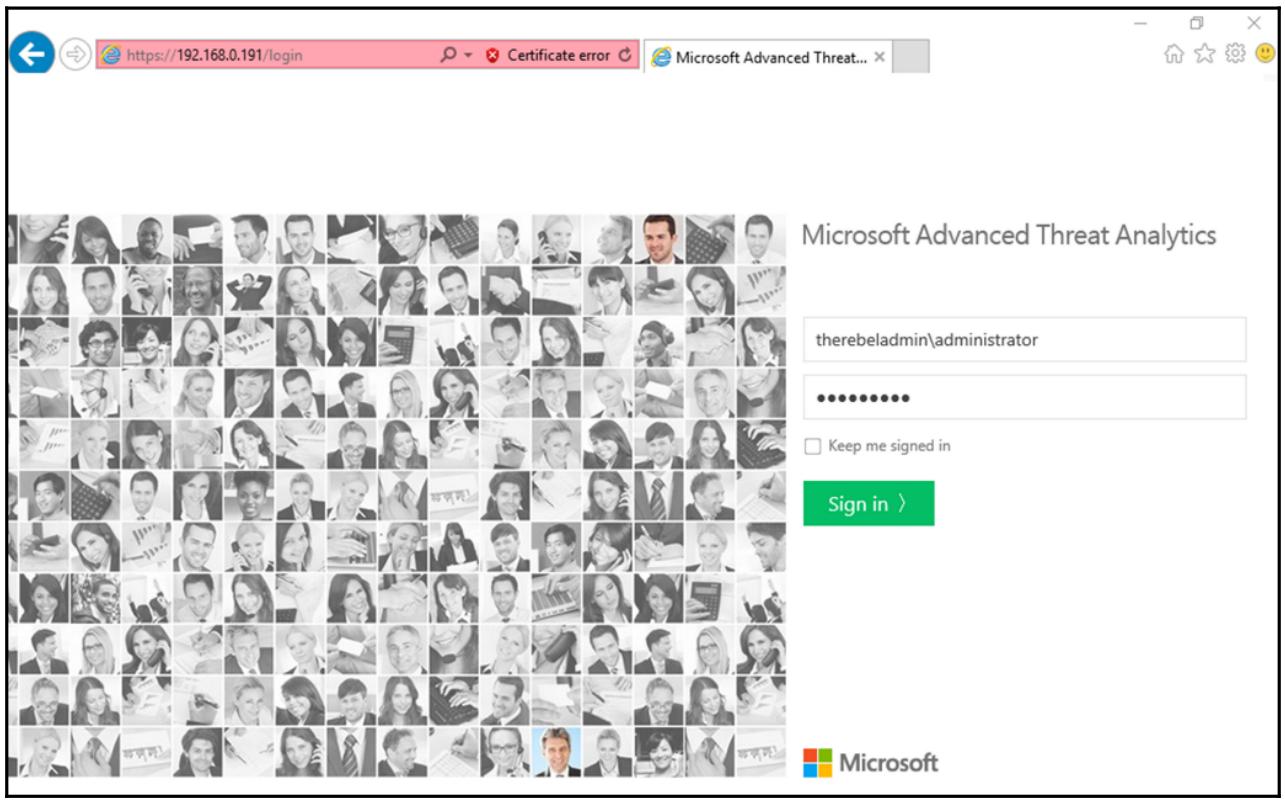
Task: Click into the masked password field
Action: 1024,397
